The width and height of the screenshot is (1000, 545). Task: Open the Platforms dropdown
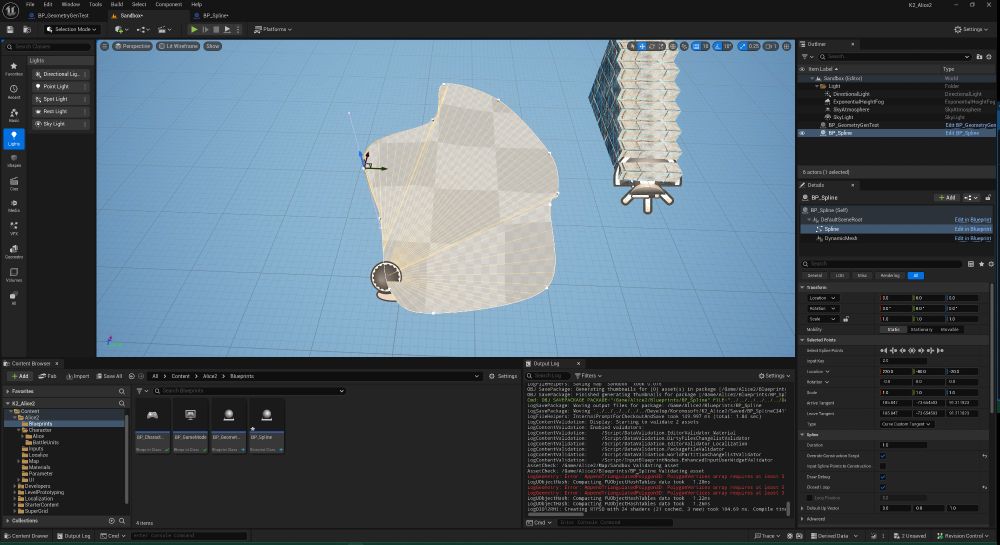pos(272,29)
